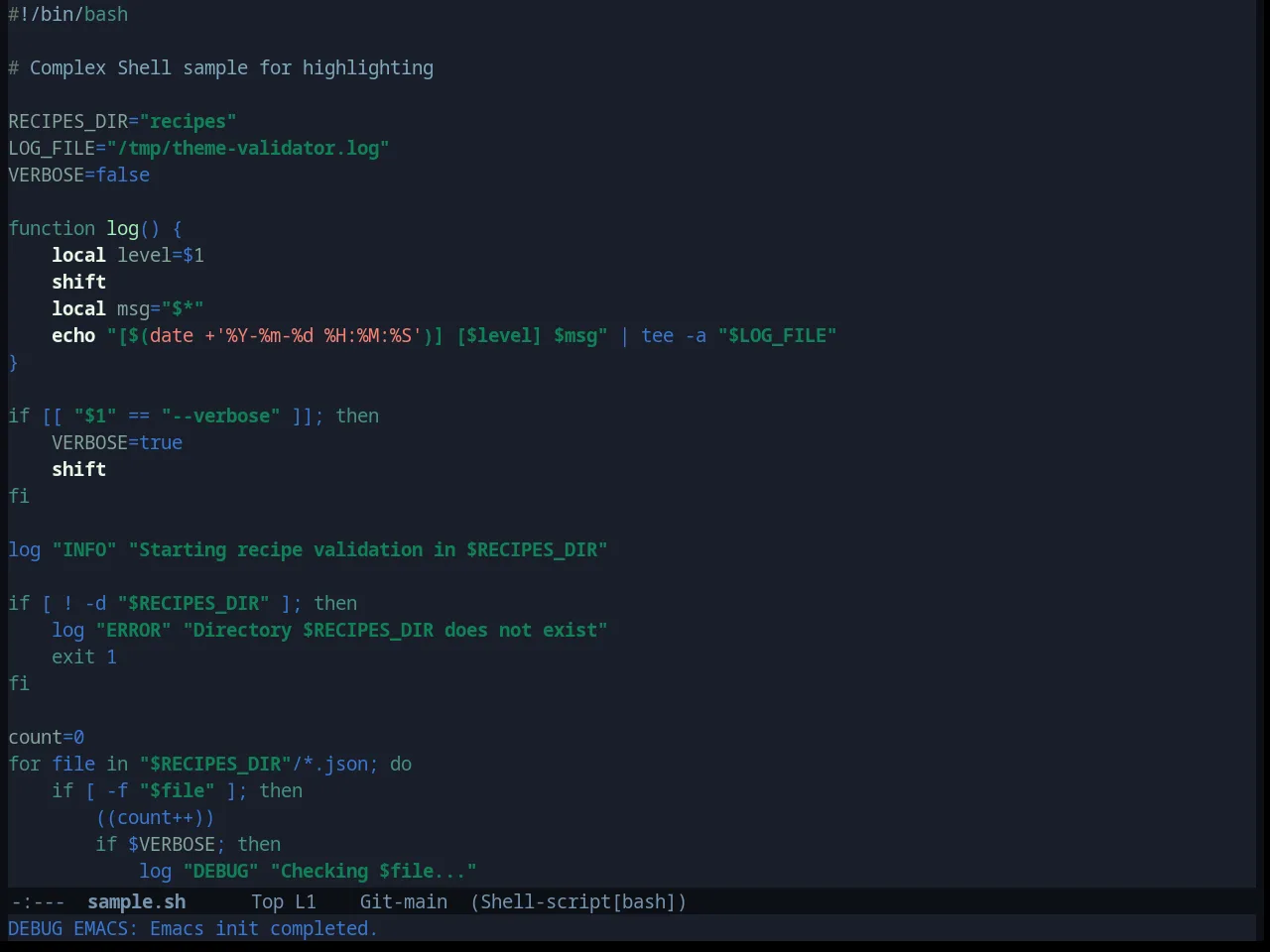Click the 'for file in' loop line

210,764
